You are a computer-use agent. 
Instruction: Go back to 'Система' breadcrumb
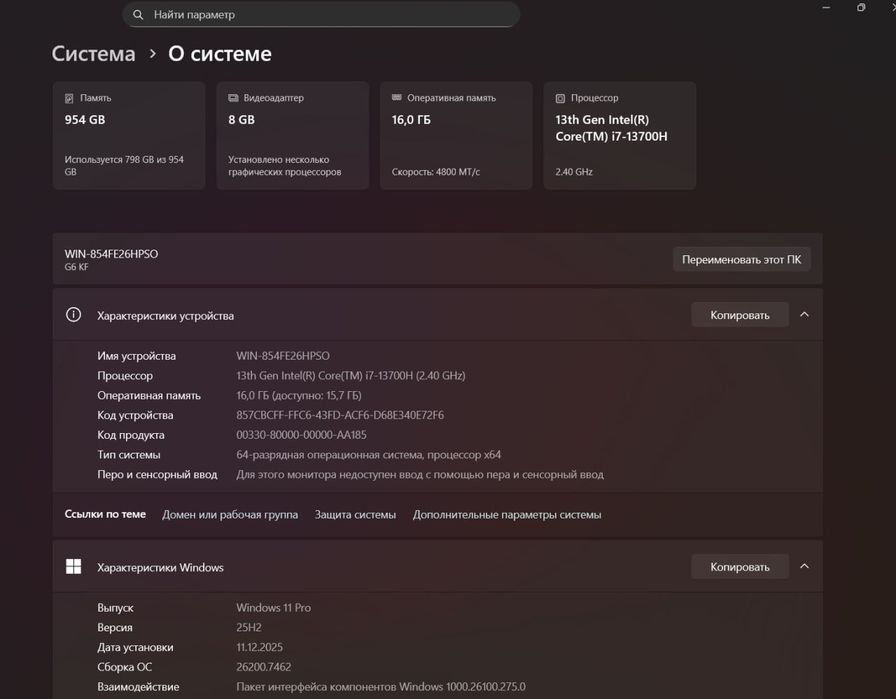click(94, 54)
